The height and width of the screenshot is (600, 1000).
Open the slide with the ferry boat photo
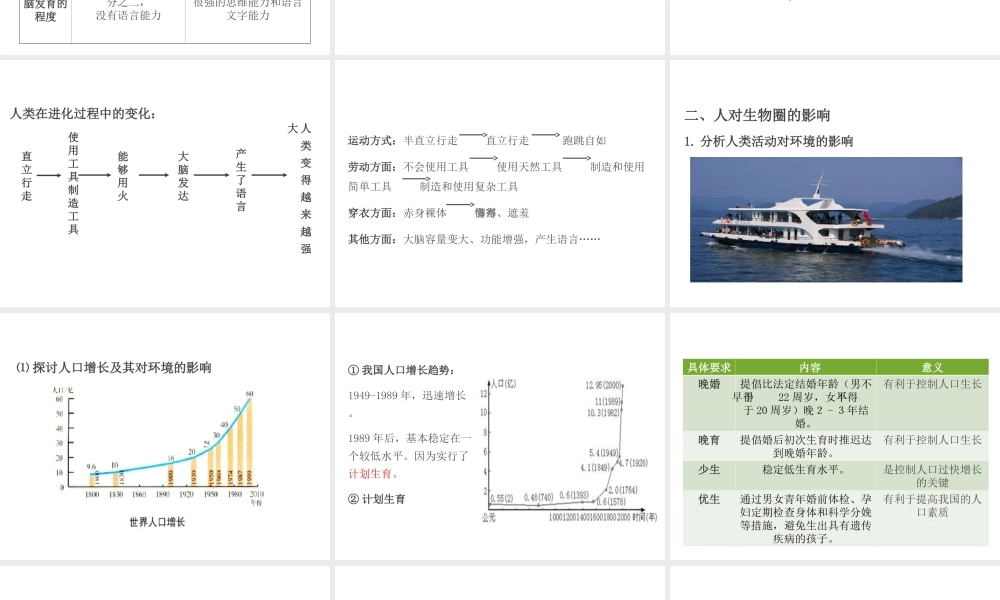coord(835,184)
